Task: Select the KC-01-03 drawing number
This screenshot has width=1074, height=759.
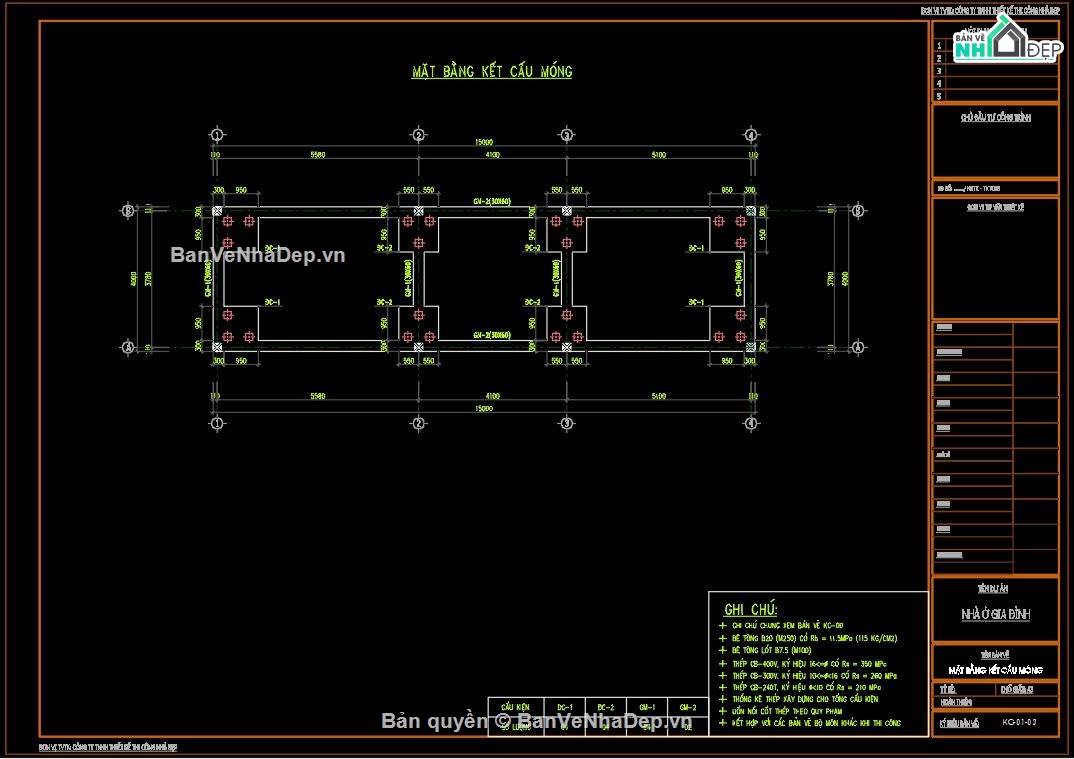Action: [x=1020, y=721]
